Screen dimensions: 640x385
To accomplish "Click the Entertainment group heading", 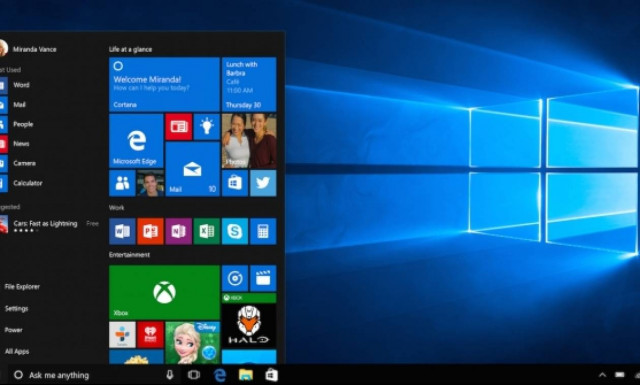I will 129,255.
